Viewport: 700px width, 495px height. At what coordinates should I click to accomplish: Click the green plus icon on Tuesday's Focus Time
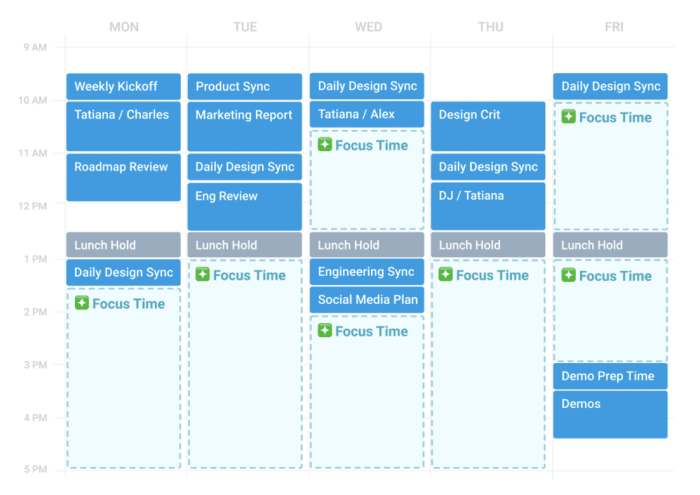click(203, 275)
